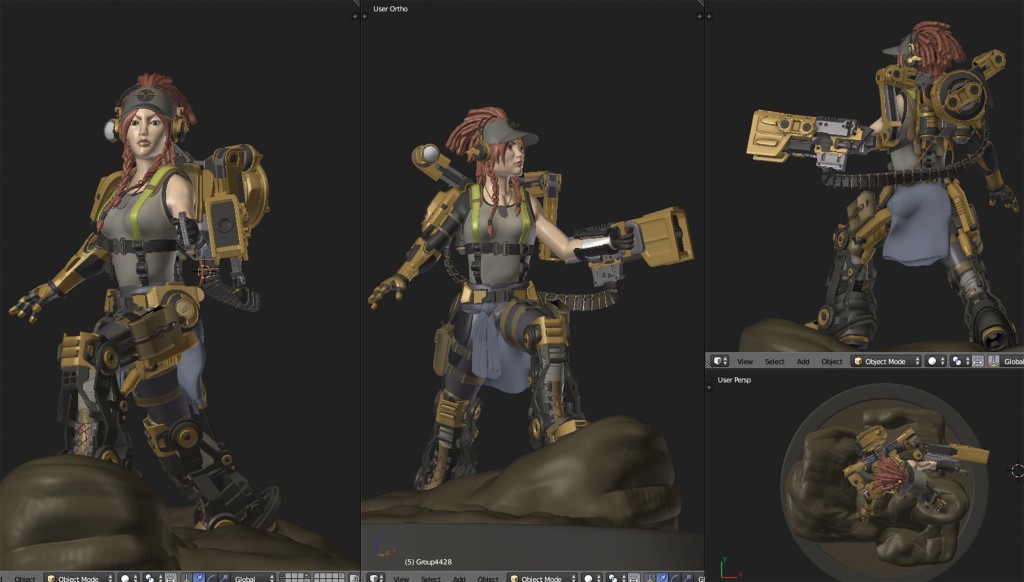Click the rotate manipulator icon

[212, 575]
